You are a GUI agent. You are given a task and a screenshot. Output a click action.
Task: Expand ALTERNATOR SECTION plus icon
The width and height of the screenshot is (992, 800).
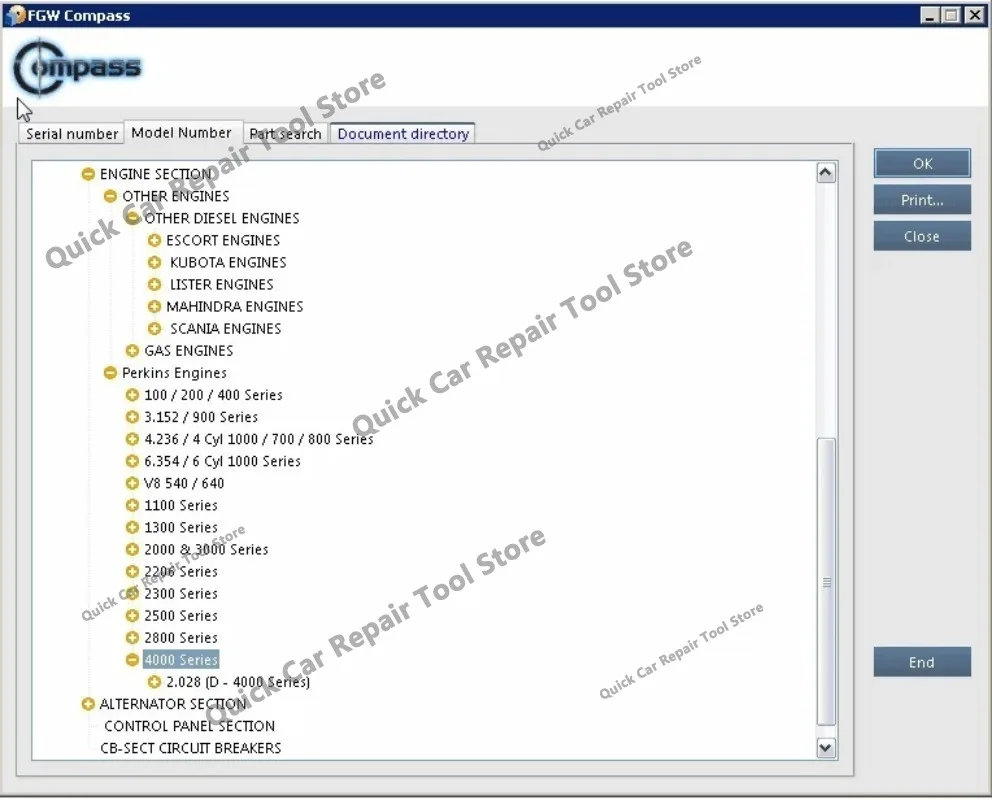(88, 705)
